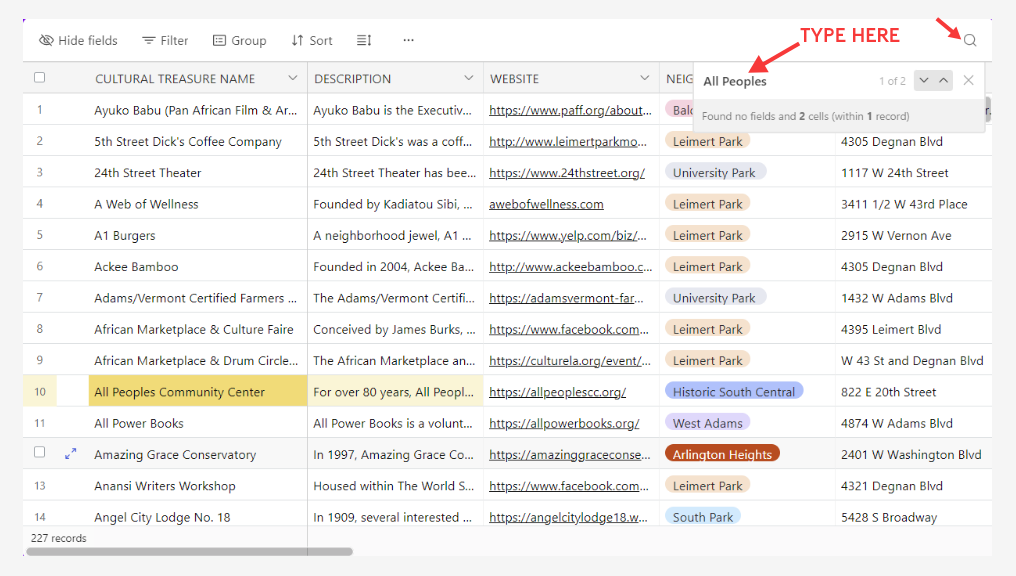Open the culturela.org/event link

[x=570, y=360]
